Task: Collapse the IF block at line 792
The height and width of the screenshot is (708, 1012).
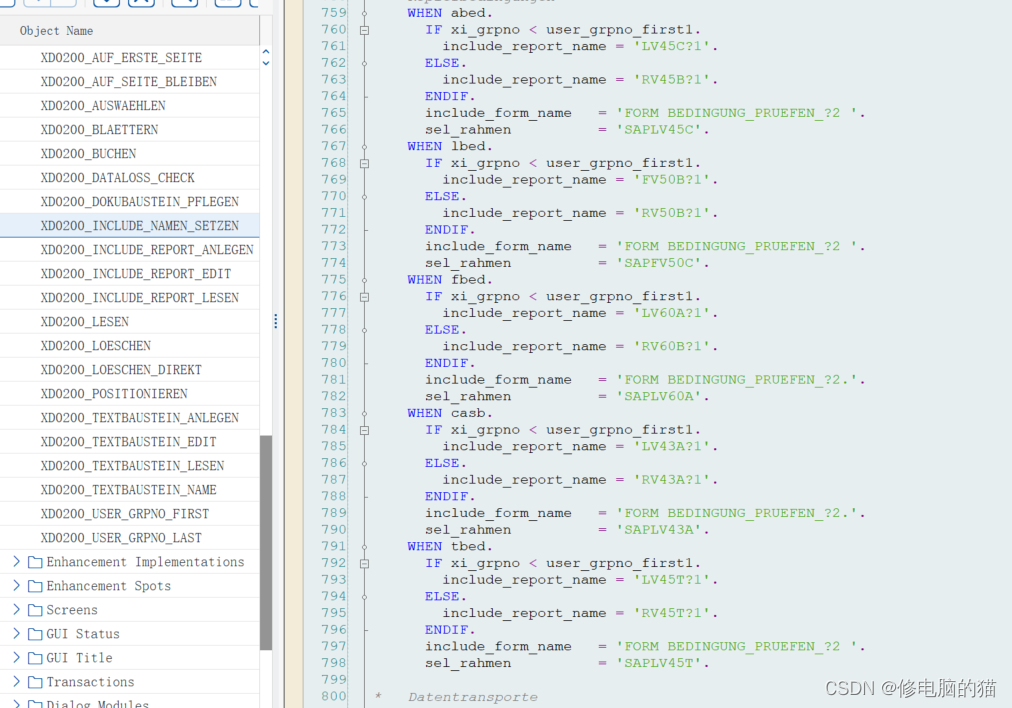Action: (x=363, y=562)
